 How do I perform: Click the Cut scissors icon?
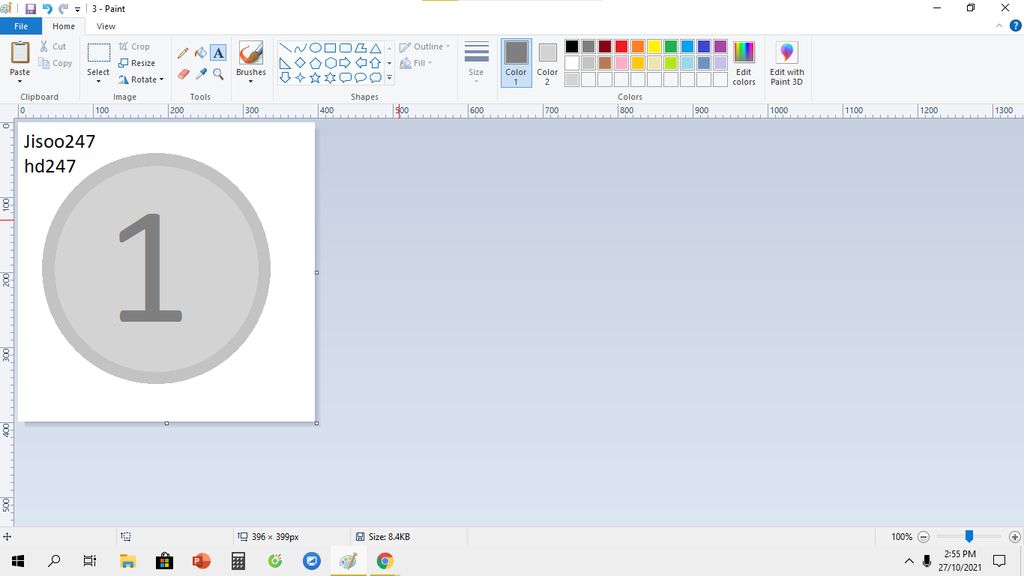(44, 46)
